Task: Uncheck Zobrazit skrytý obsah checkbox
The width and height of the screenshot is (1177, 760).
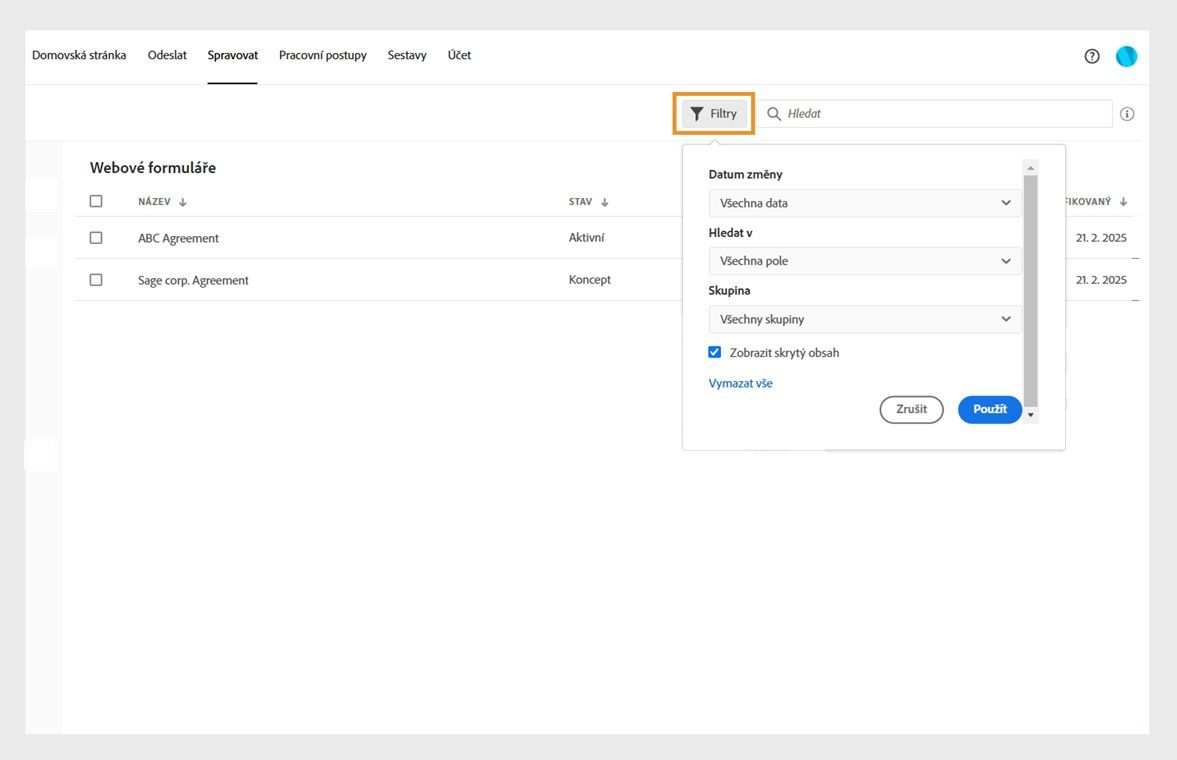Action: tap(715, 352)
